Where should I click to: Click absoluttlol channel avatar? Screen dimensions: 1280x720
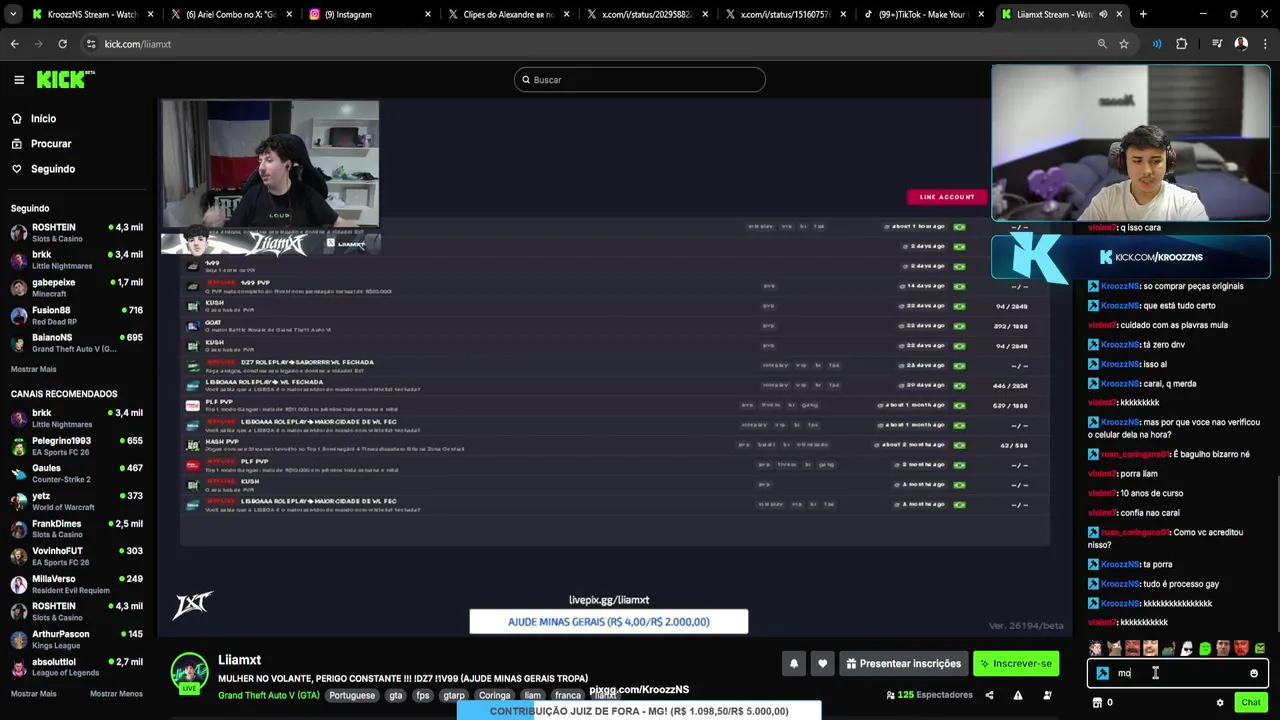pyautogui.click(x=19, y=667)
